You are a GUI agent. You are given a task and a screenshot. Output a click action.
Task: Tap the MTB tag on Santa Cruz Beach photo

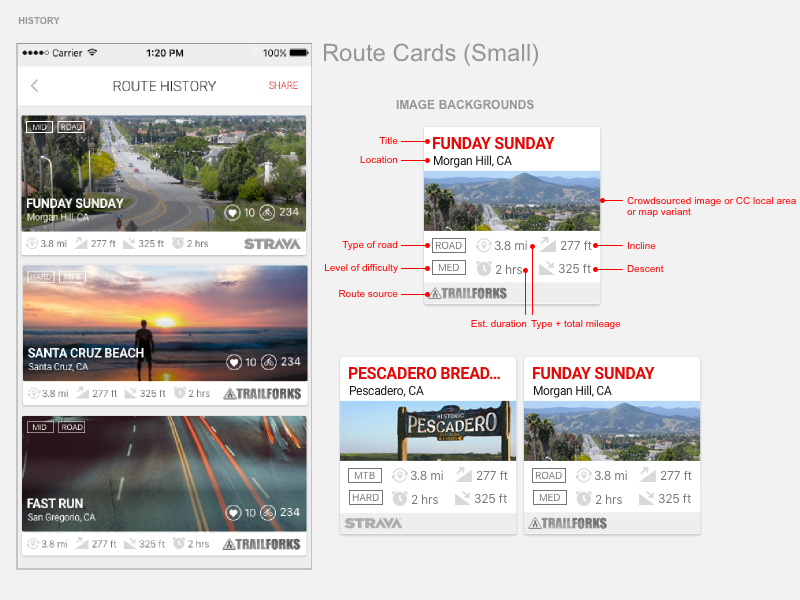(72, 277)
